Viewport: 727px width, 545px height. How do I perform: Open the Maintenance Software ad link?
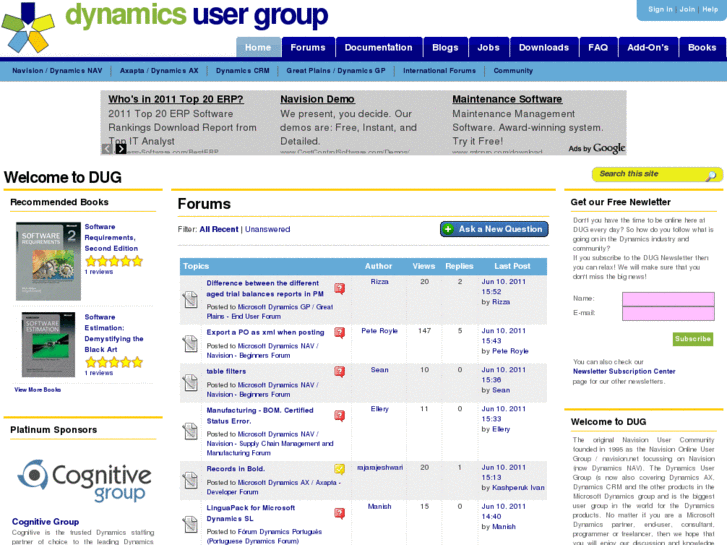507,99
